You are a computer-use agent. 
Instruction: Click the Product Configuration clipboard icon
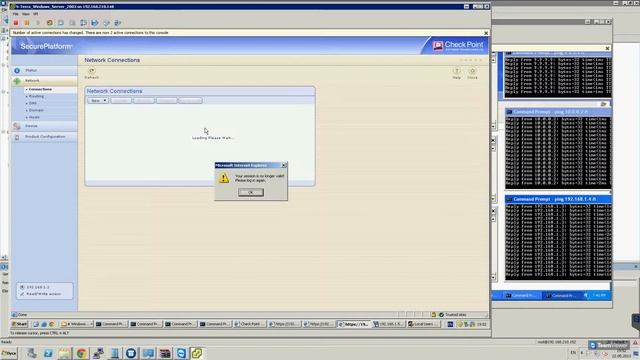click(17, 137)
